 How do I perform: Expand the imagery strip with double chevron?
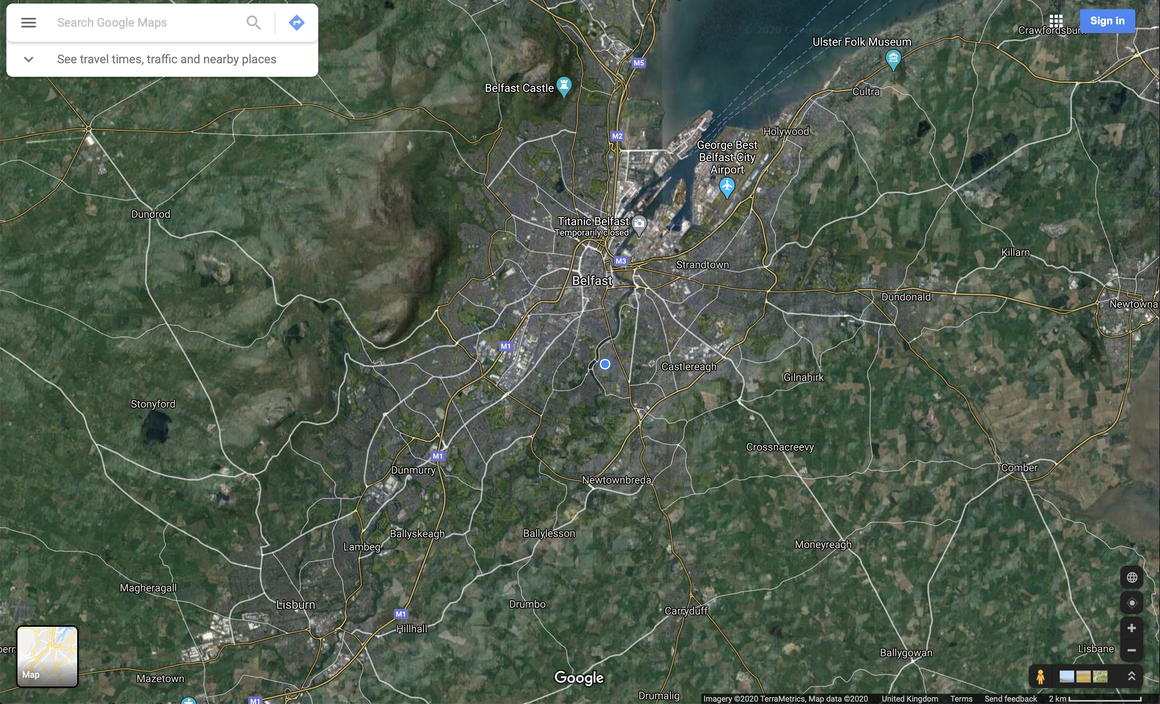[1132, 677]
